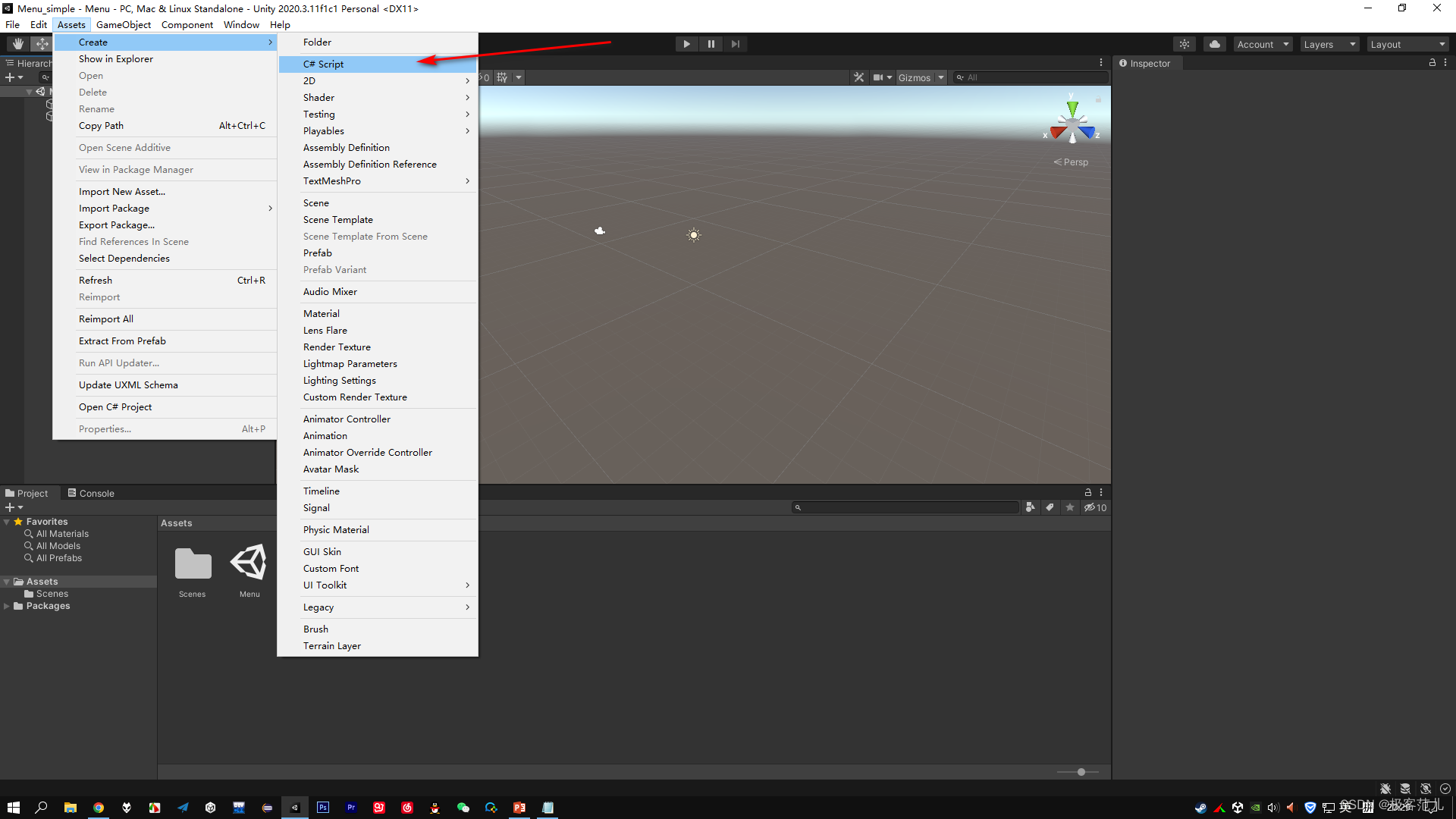Open the component tools icon in Scene view
Viewport: 1456px width, 819px height.
pyautogui.click(x=858, y=77)
